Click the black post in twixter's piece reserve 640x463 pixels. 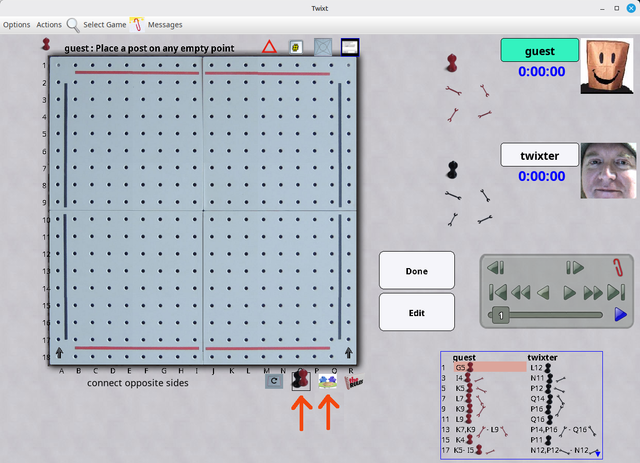click(x=452, y=170)
